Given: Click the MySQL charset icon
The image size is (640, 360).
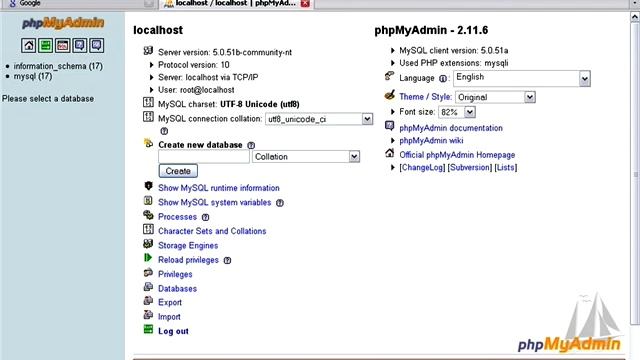Looking at the screenshot, I should (x=148, y=103).
